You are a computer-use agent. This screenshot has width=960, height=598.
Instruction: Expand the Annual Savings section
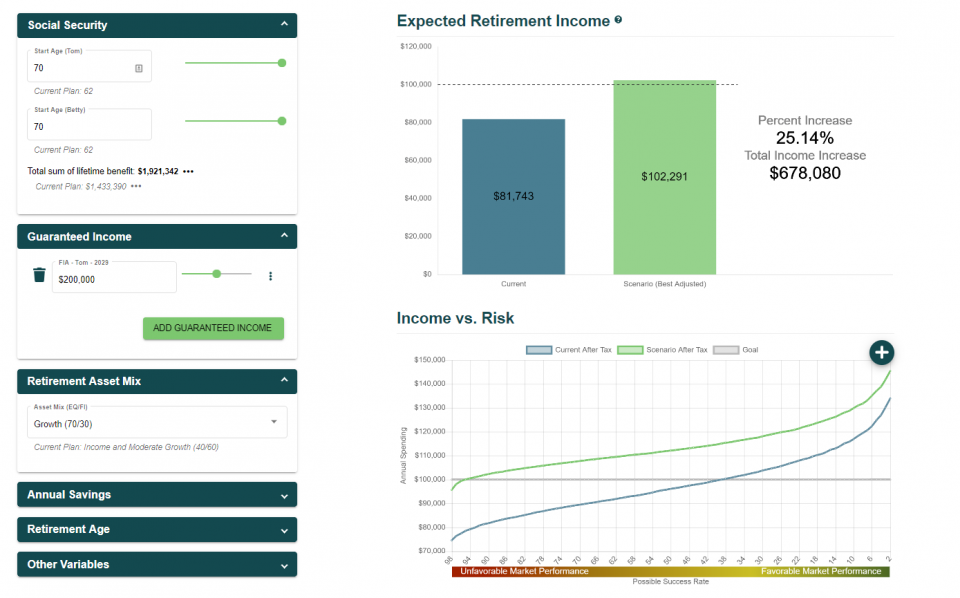(157, 495)
